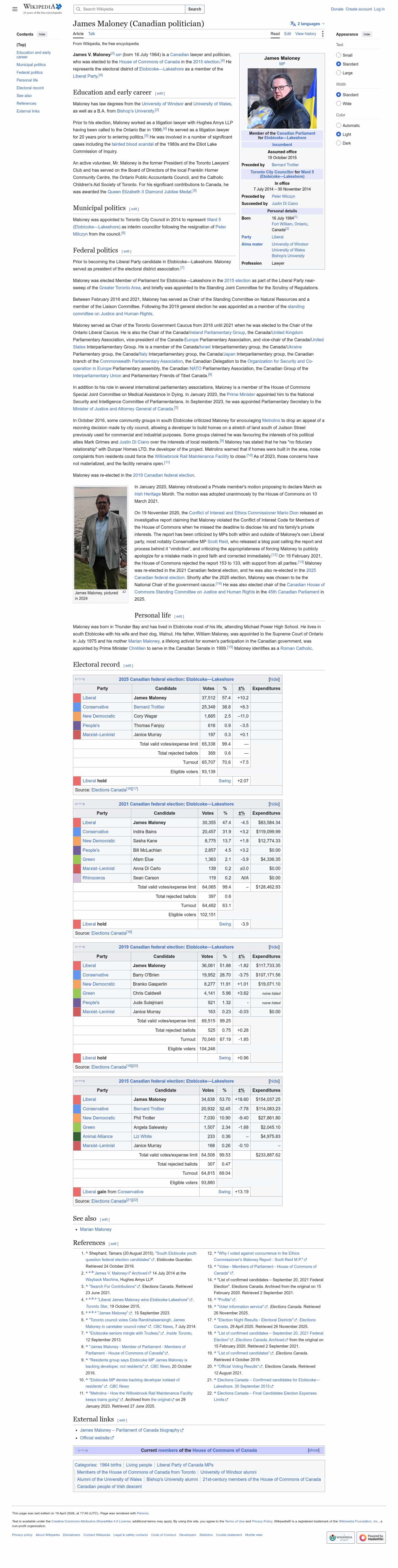Click the Wikimedia Foundation badge in footer
This screenshot has width=398, height=1568.
click(x=340, y=1537)
